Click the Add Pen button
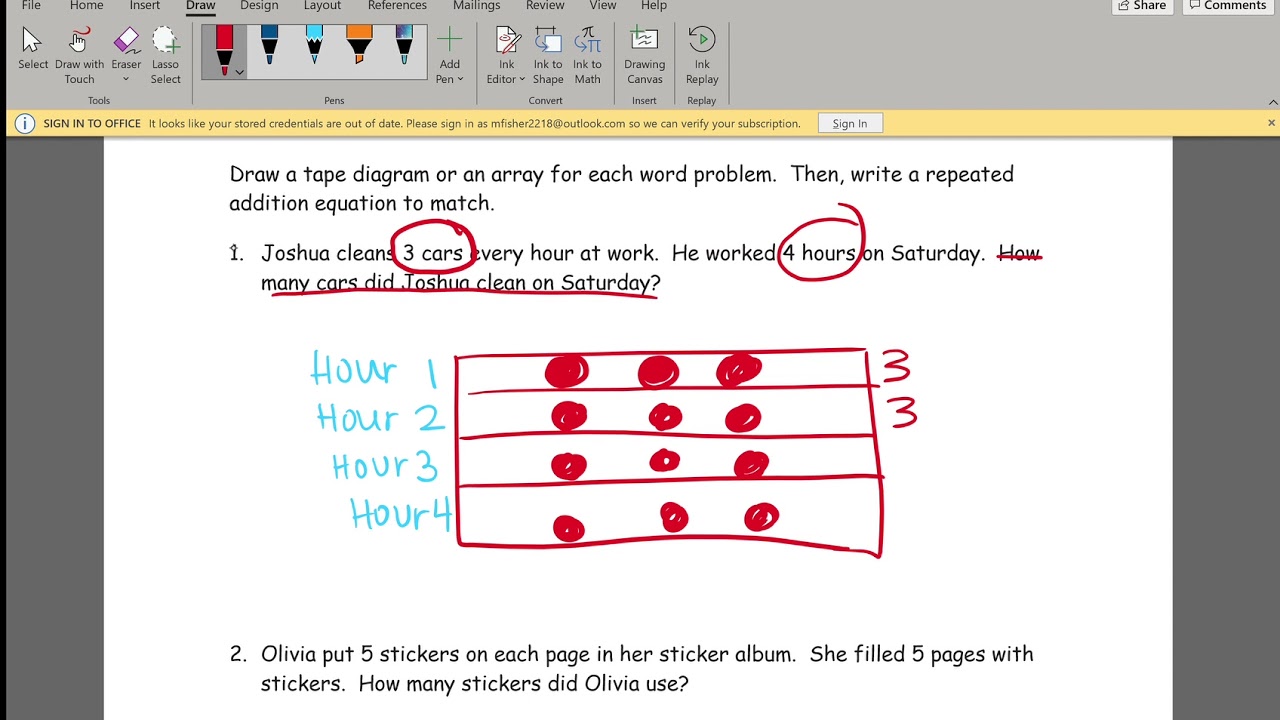 450,56
